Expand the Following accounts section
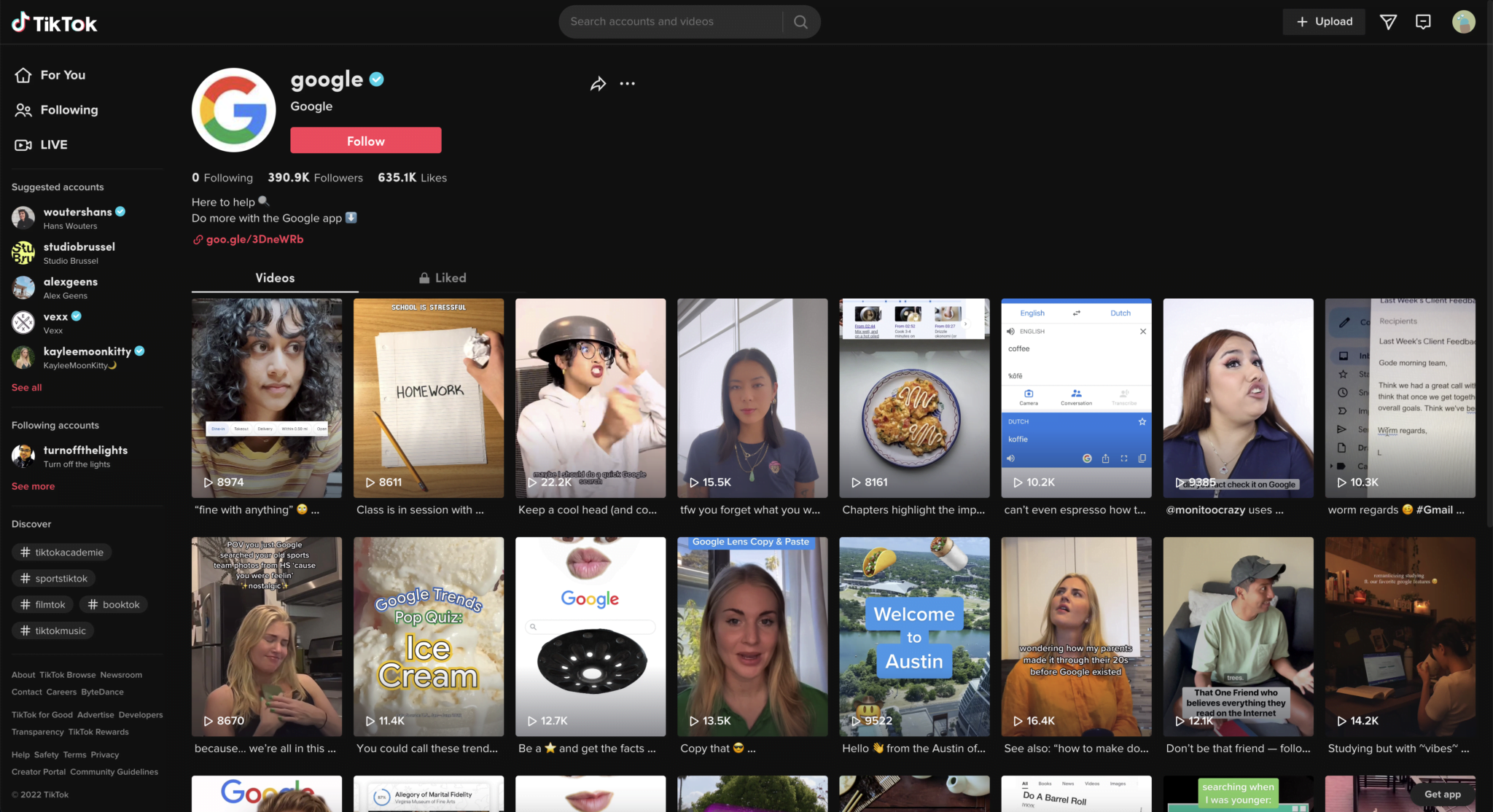Screen dimensions: 1493x812 [33, 486]
